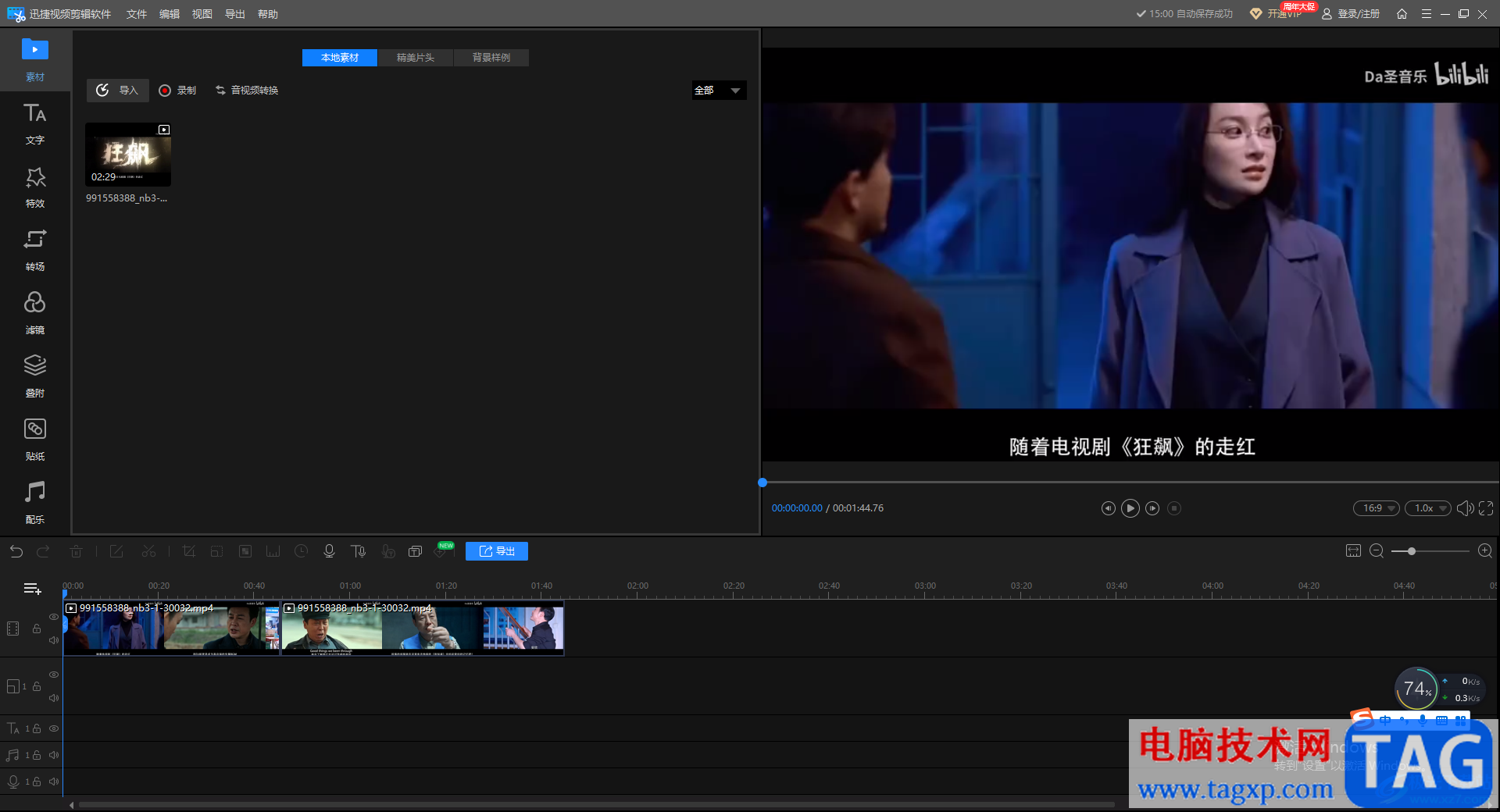The width and height of the screenshot is (1500, 812).
Task: Open the 导出 menu in the menu bar
Action: pos(235,14)
